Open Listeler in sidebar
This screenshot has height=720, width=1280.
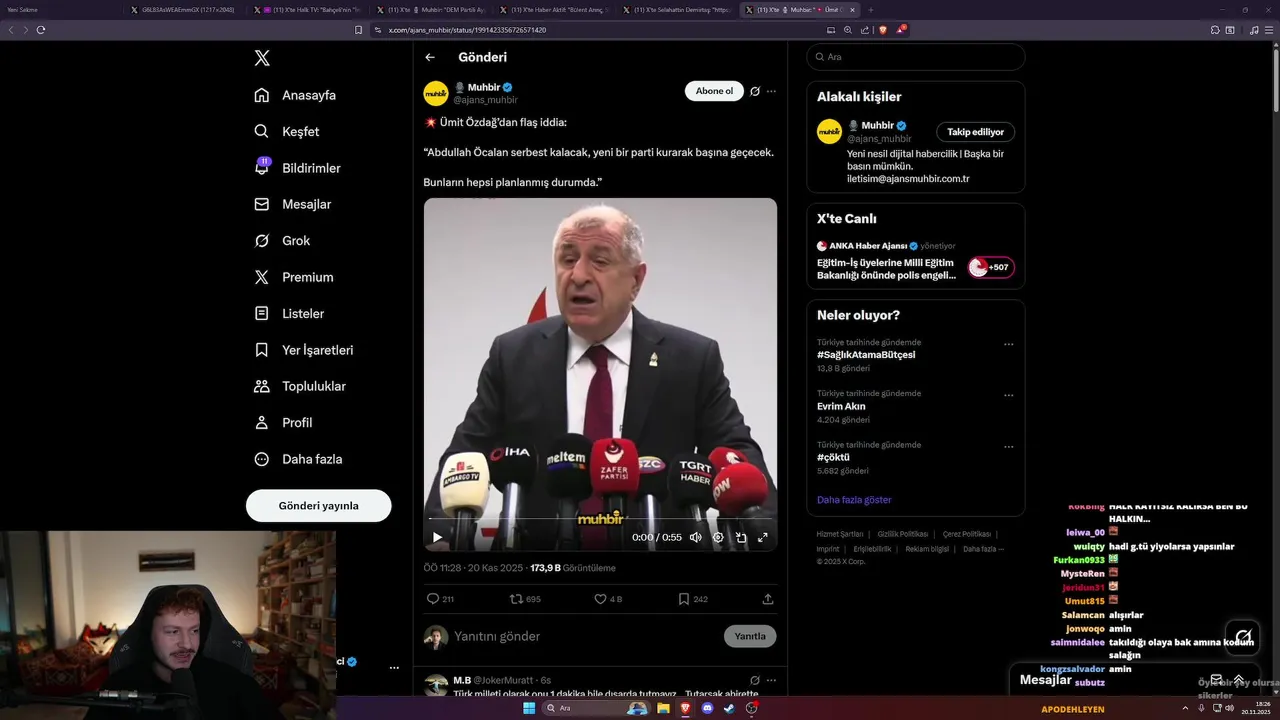[289, 313]
